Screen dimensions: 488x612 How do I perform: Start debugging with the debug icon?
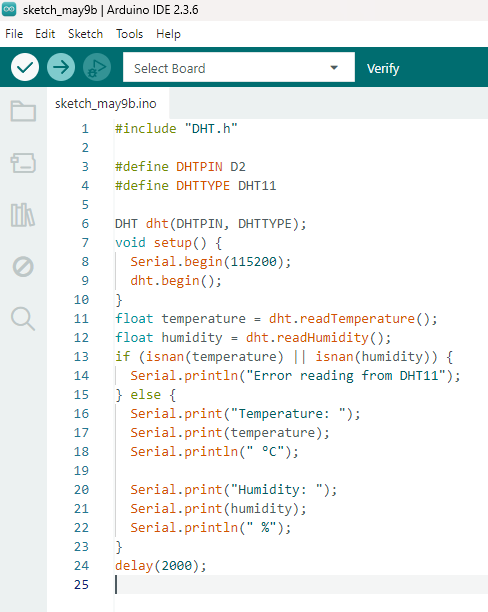click(x=97, y=68)
